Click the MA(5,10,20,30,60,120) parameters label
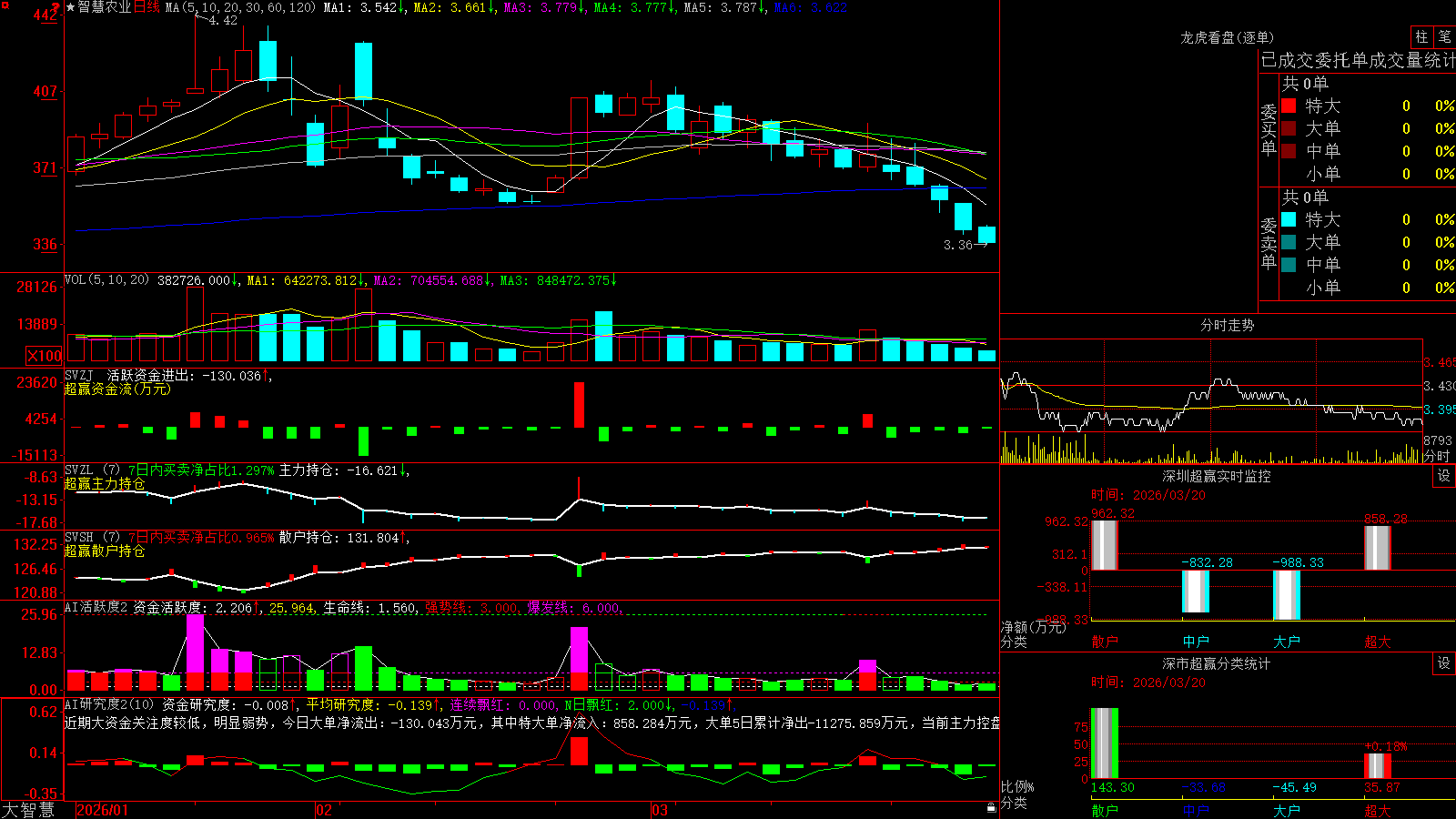Image resolution: width=1456 pixels, height=819 pixels. (241, 7)
